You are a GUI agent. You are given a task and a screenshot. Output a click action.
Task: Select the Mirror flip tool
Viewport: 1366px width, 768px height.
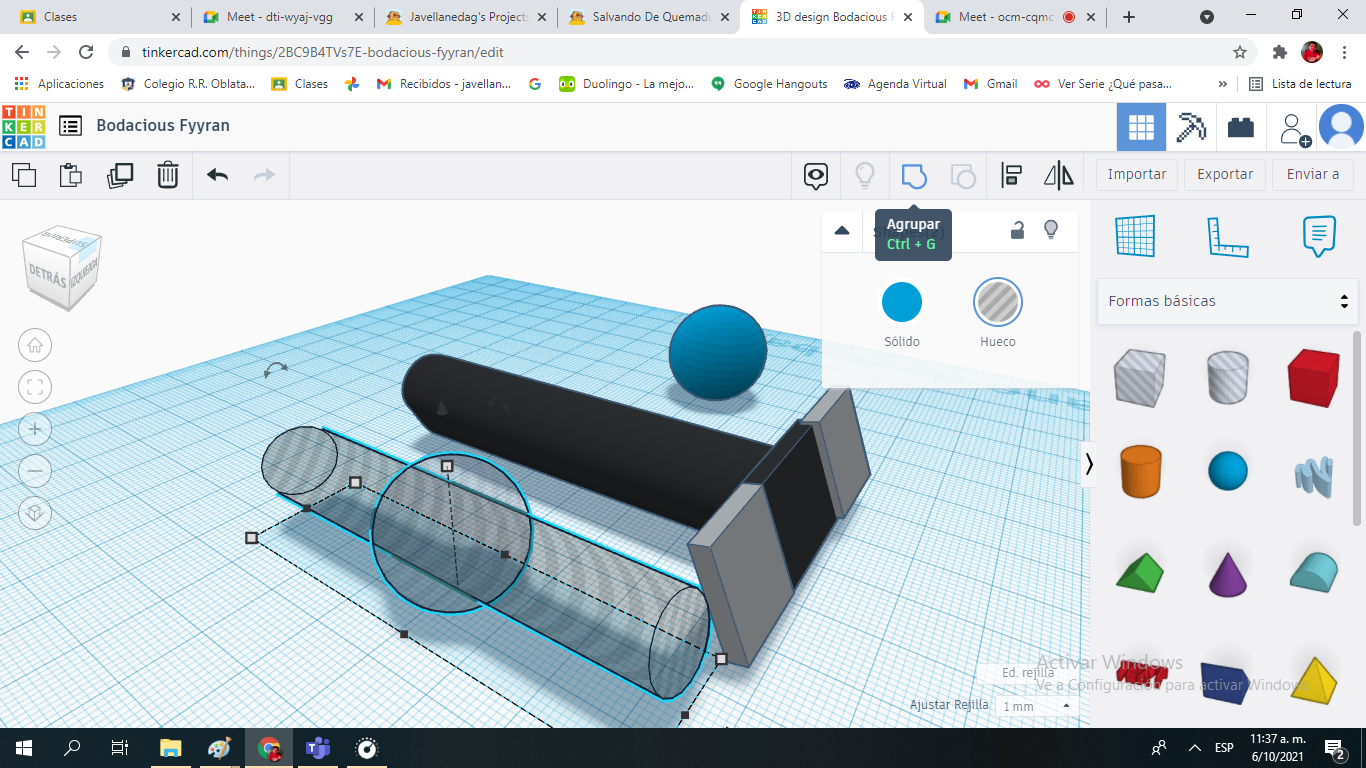(x=1059, y=176)
